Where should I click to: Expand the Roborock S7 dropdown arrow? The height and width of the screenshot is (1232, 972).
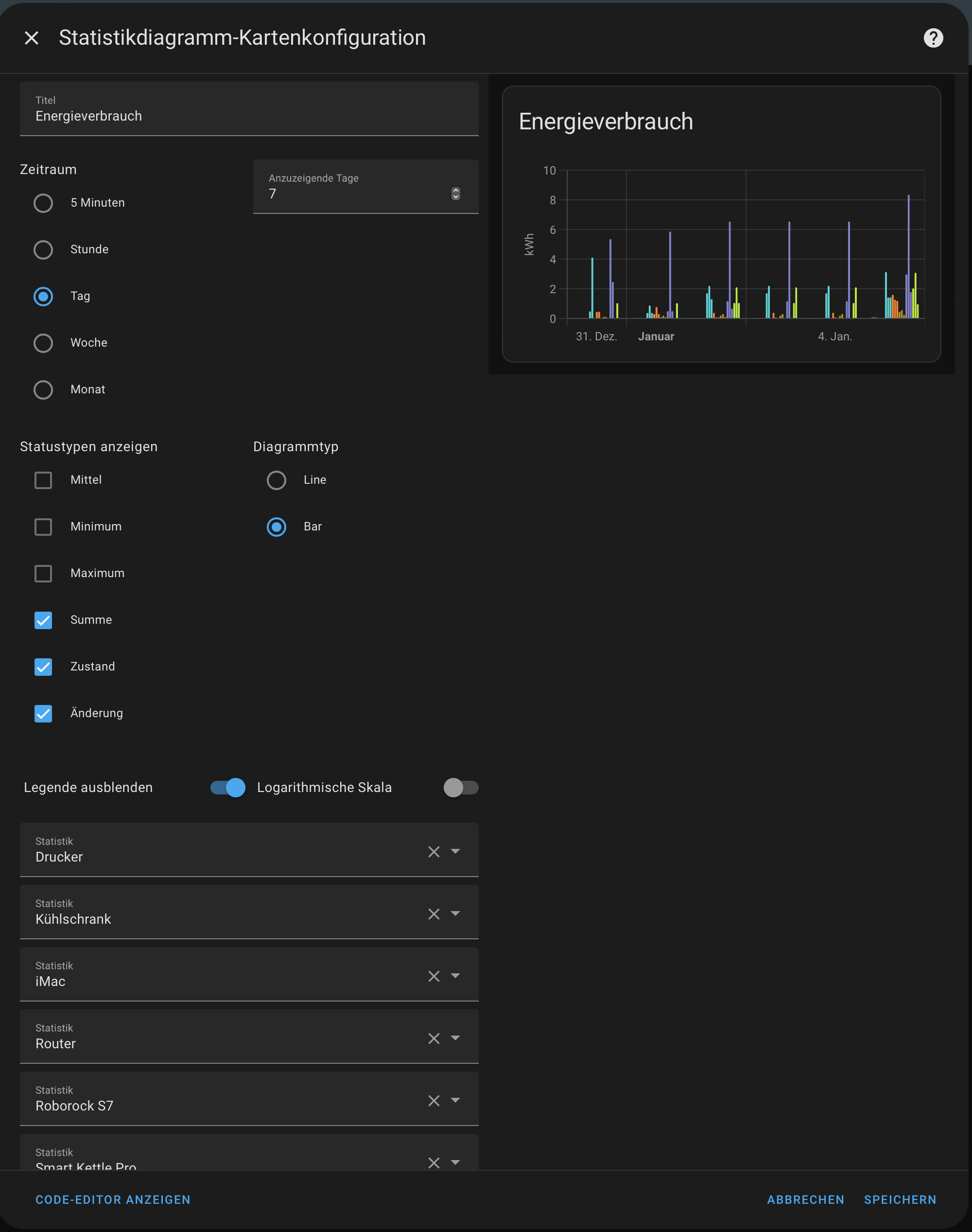[455, 1100]
